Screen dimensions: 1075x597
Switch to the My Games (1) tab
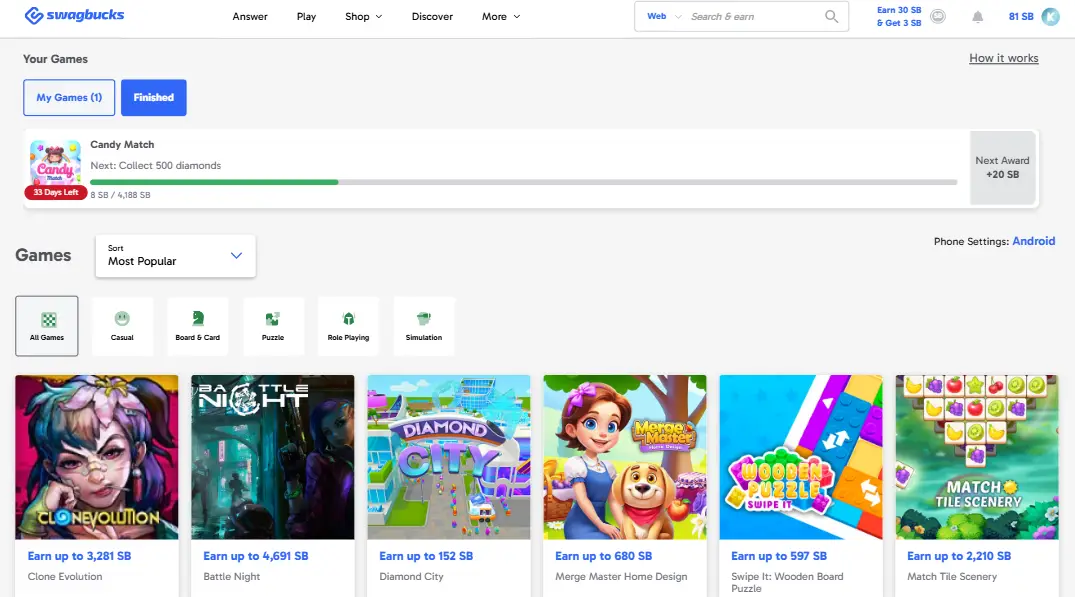point(69,98)
